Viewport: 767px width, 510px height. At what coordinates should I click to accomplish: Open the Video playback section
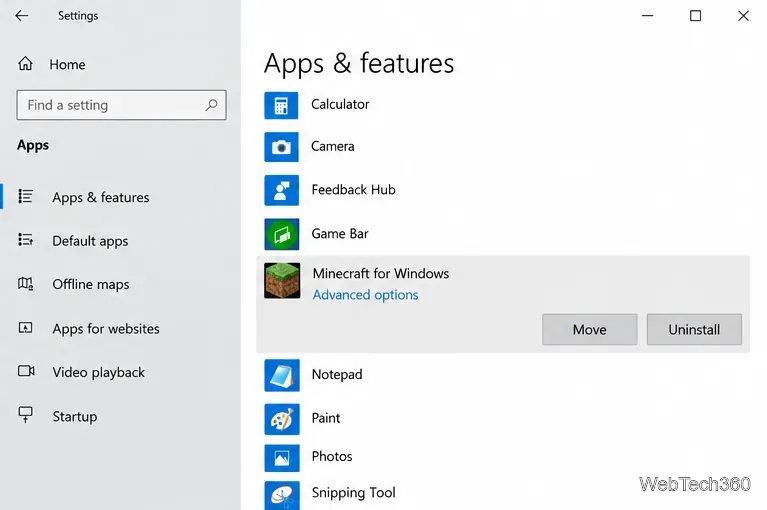tap(98, 372)
